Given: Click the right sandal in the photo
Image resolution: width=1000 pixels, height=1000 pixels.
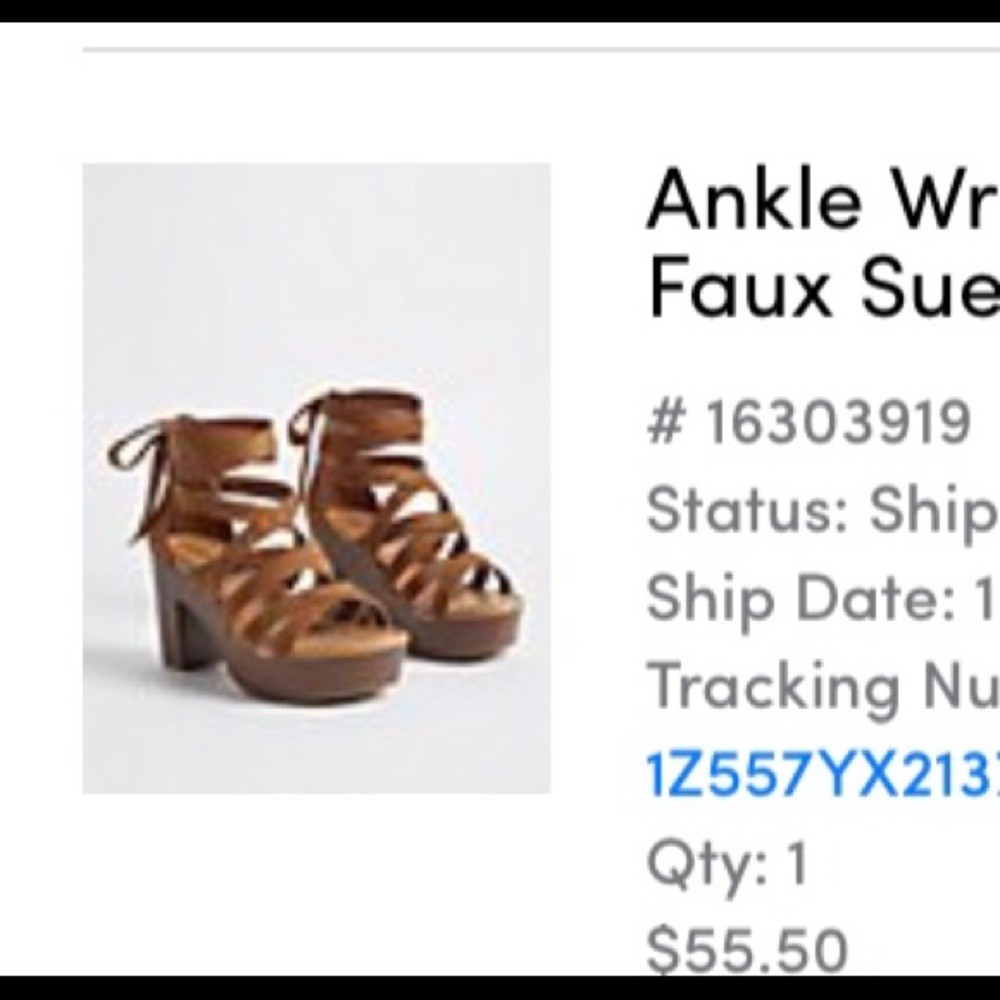Looking at the screenshot, I should (420, 530).
